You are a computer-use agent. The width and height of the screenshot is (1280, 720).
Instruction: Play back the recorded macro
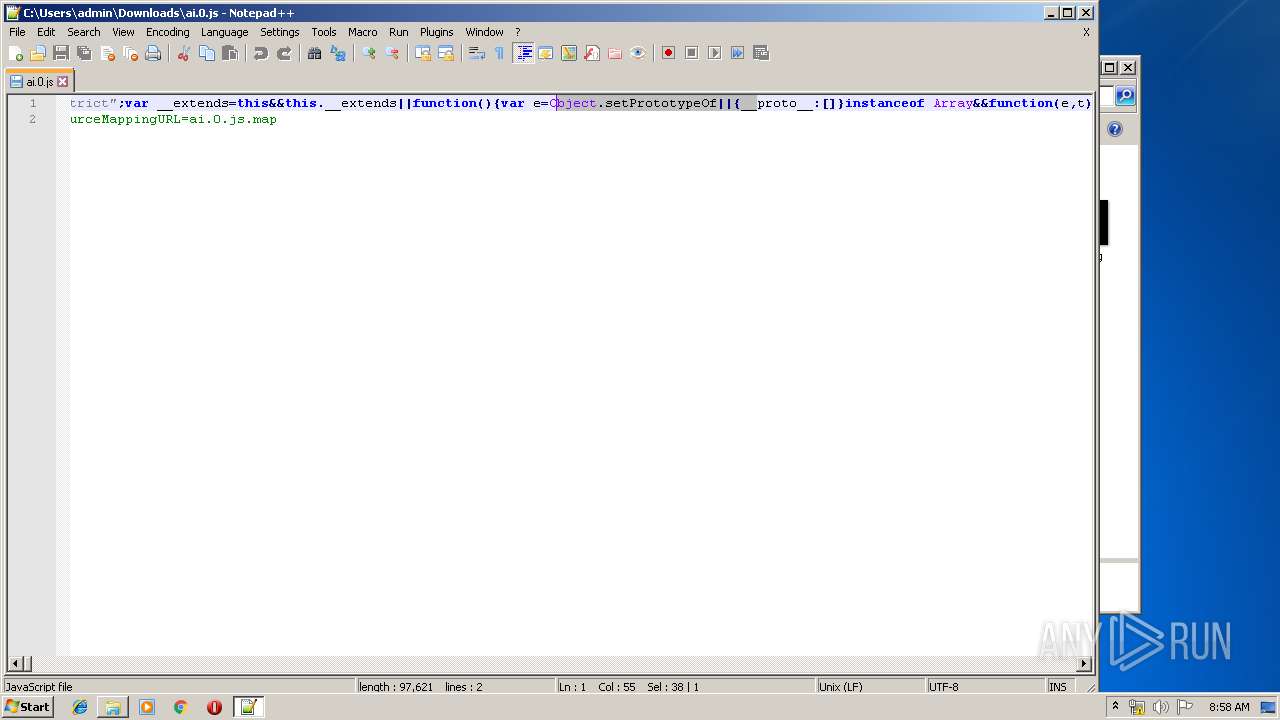(714, 53)
